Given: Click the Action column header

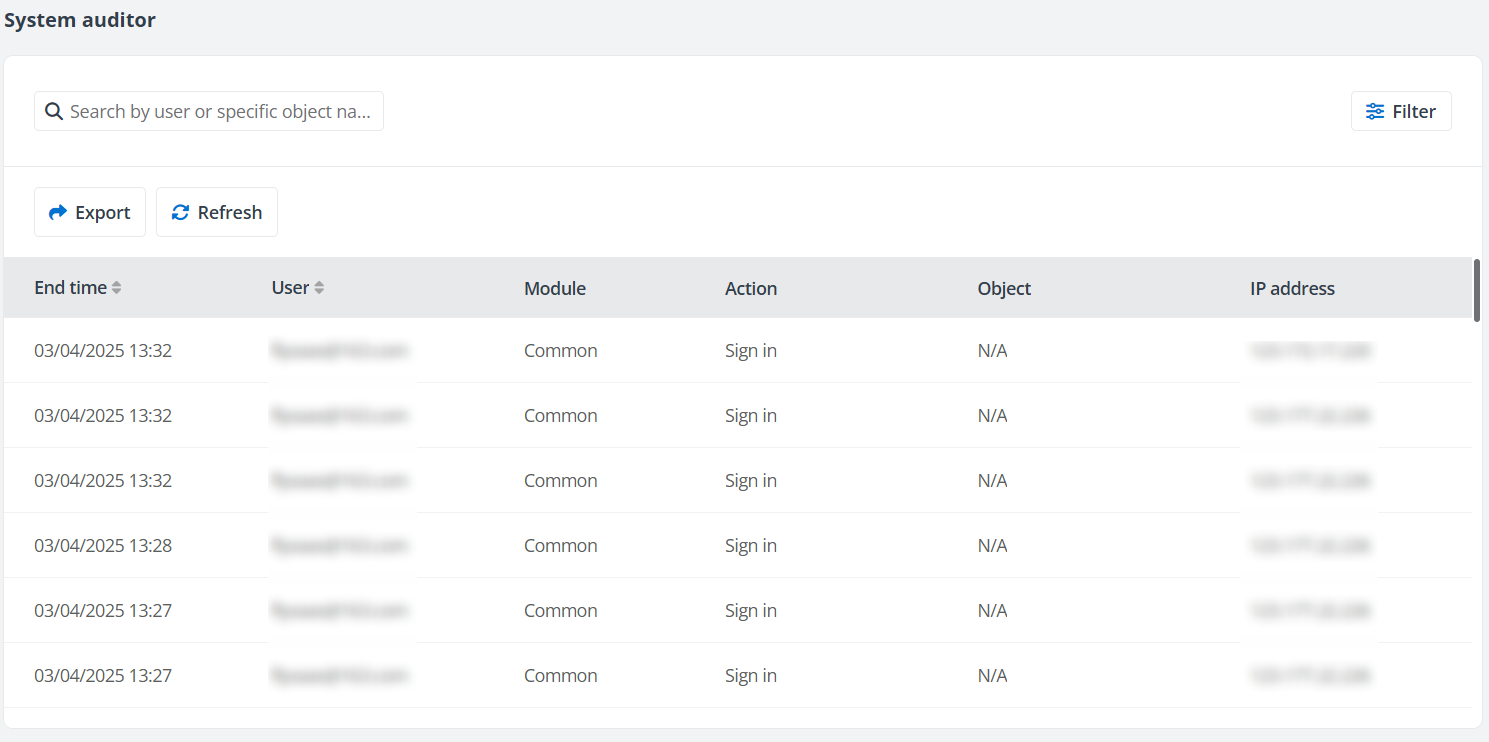Looking at the screenshot, I should 751,288.
